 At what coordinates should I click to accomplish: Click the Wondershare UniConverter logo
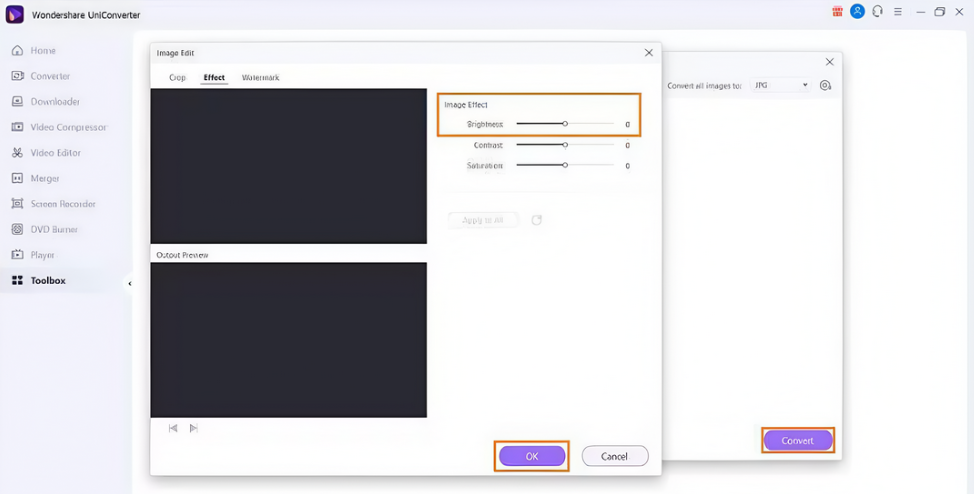click(14, 14)
